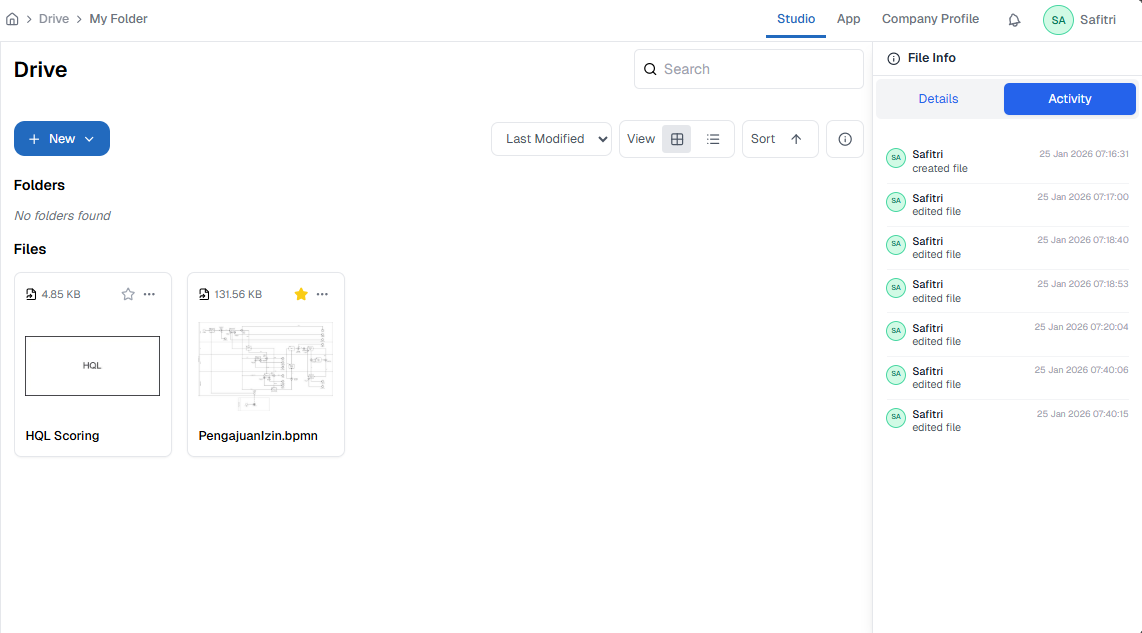Switch to list view layout

click(x=713, y=139)
